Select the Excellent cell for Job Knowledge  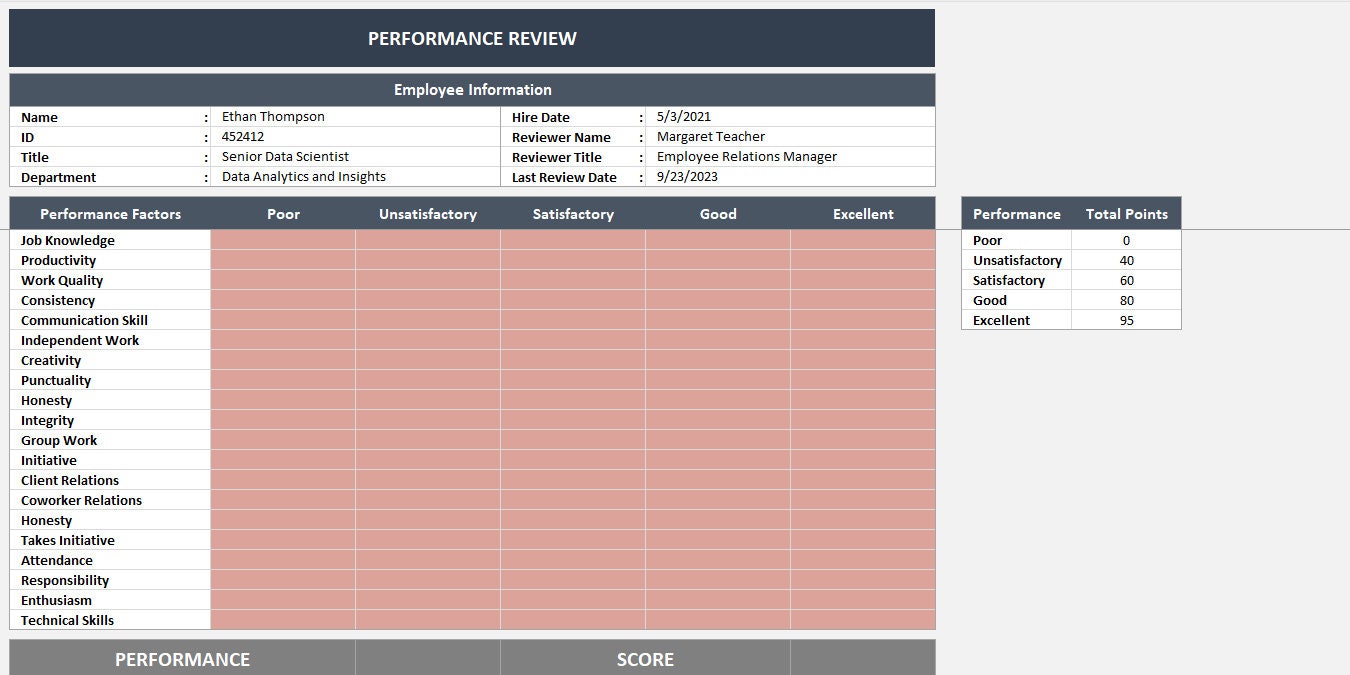point(863,240)
